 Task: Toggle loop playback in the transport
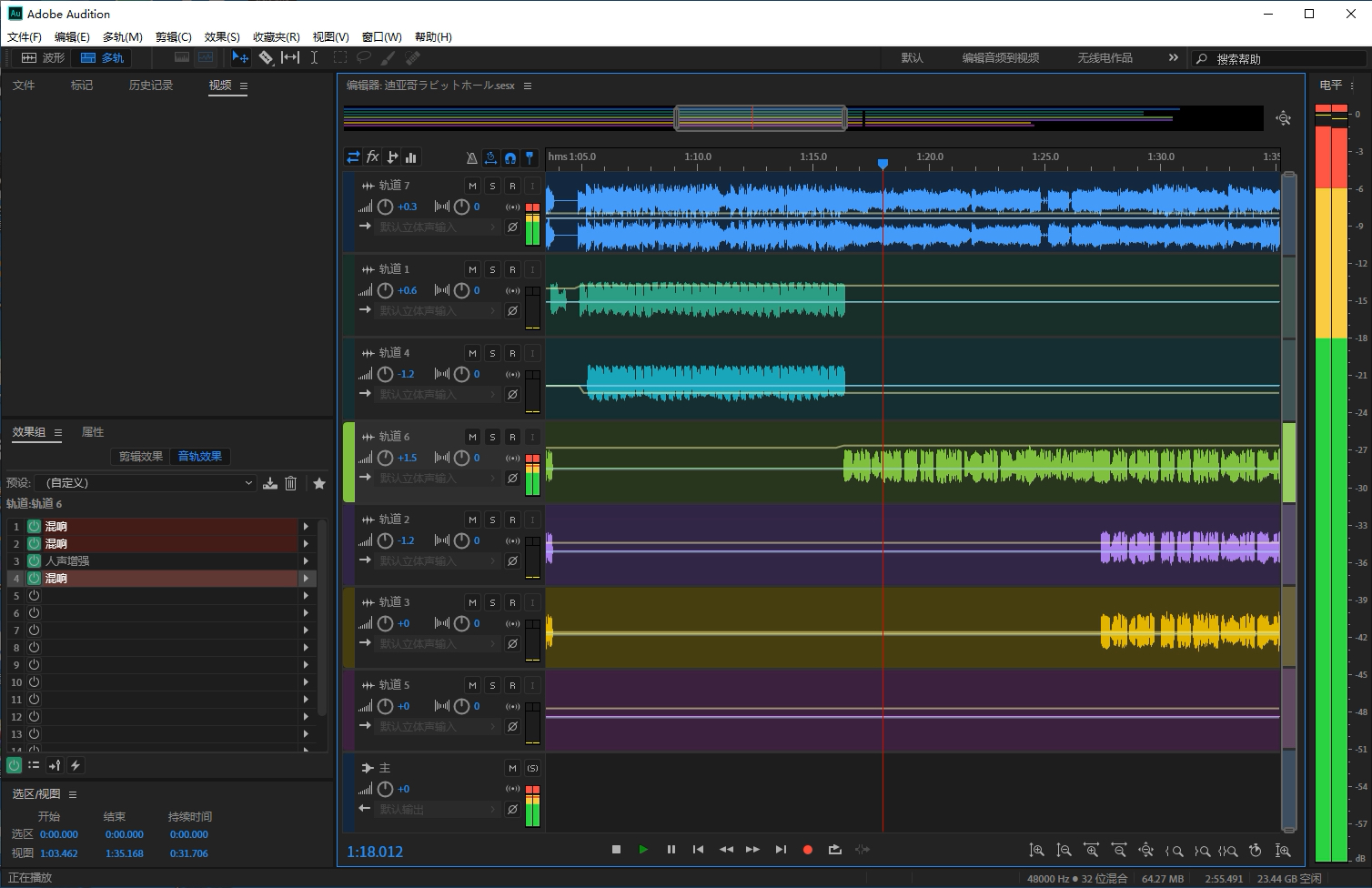click(x=834, y=850)
